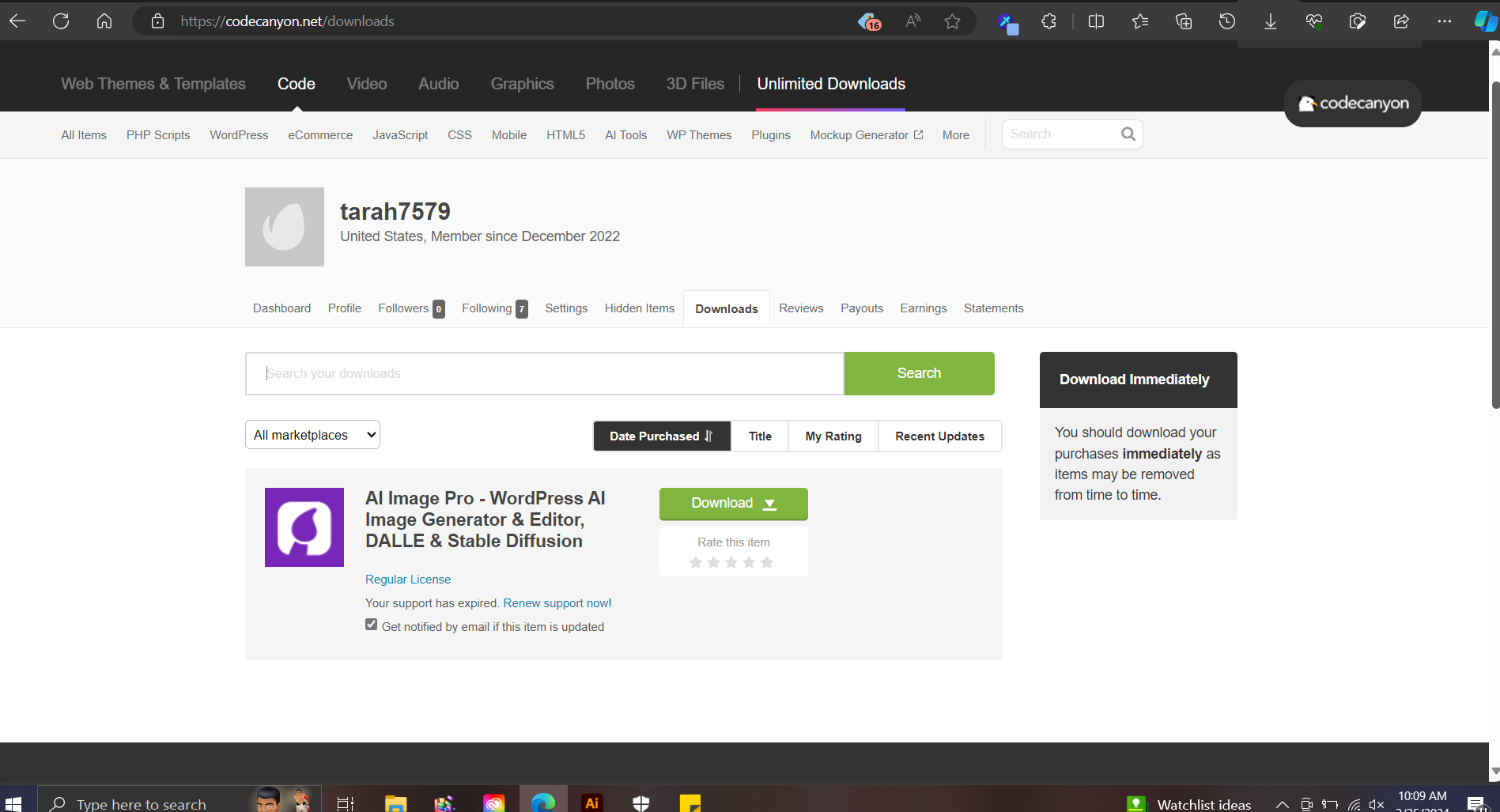
Task: Sort downloads by Title
Action: click(x=760, y=436)
